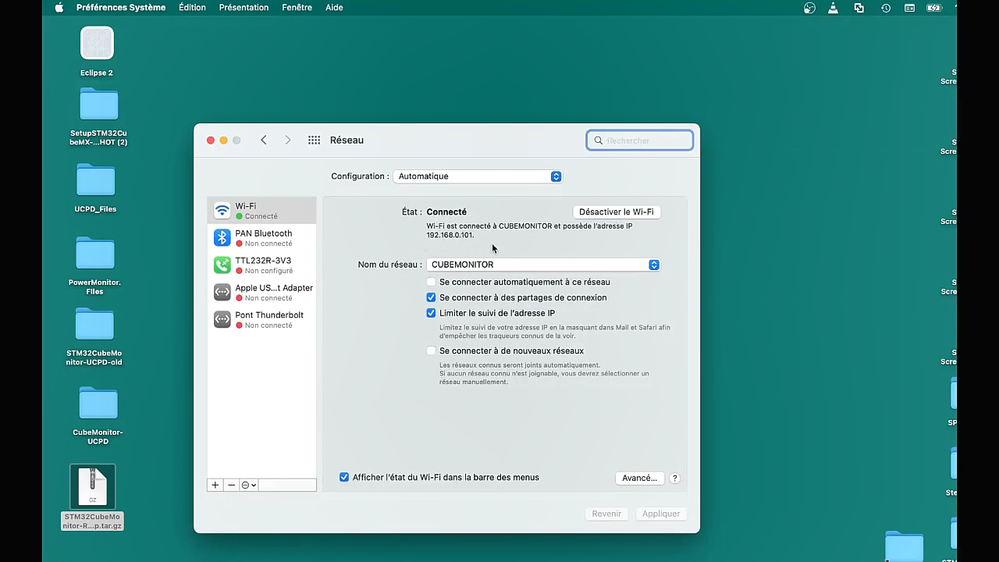Viewport: 999px width, 562px height.
Task: Open the Aide menu
Action: click(x=334, y=8)
